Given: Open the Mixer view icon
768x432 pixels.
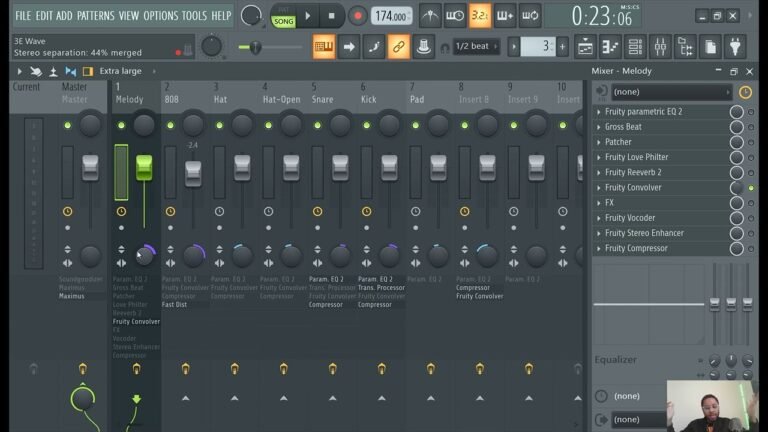Looking at the screenshot, I should click(660, 47).
